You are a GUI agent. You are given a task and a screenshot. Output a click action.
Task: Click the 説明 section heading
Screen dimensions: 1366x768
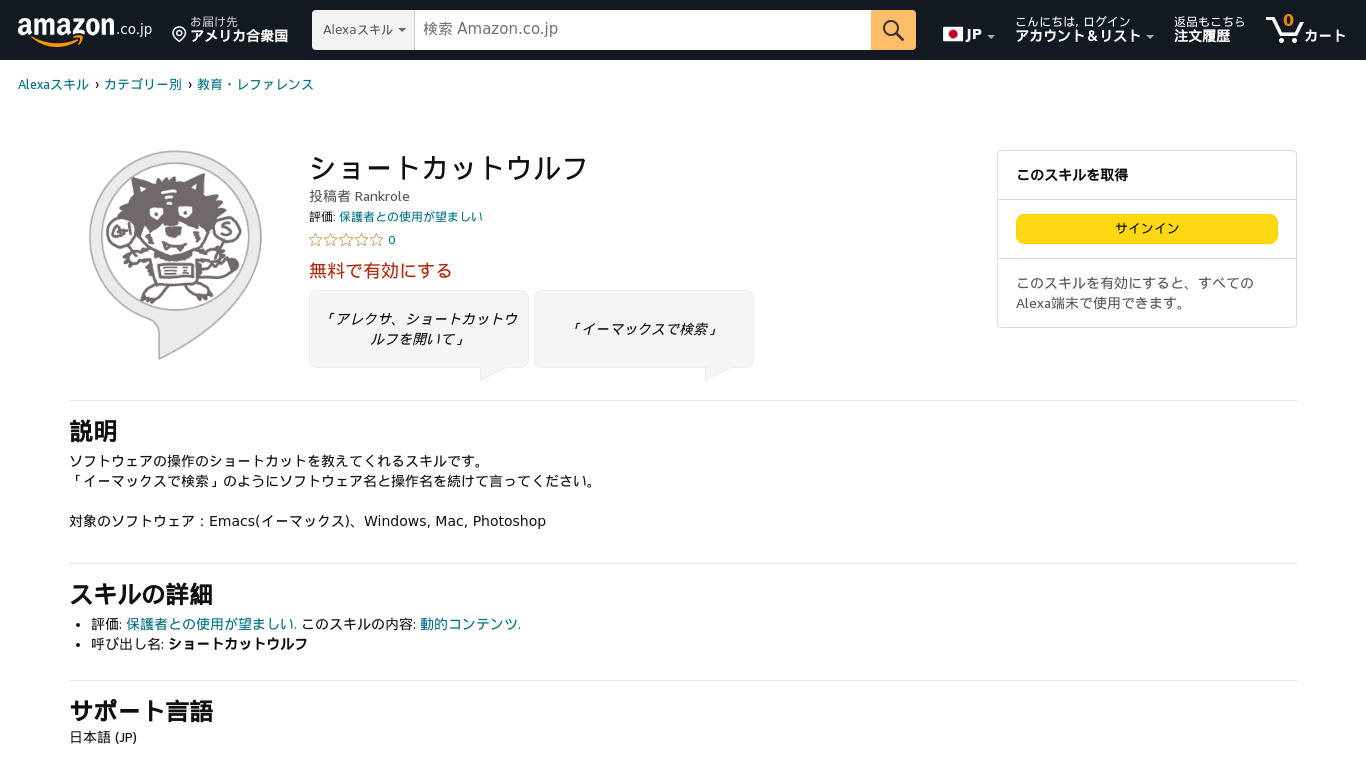[x=93, y=431]
